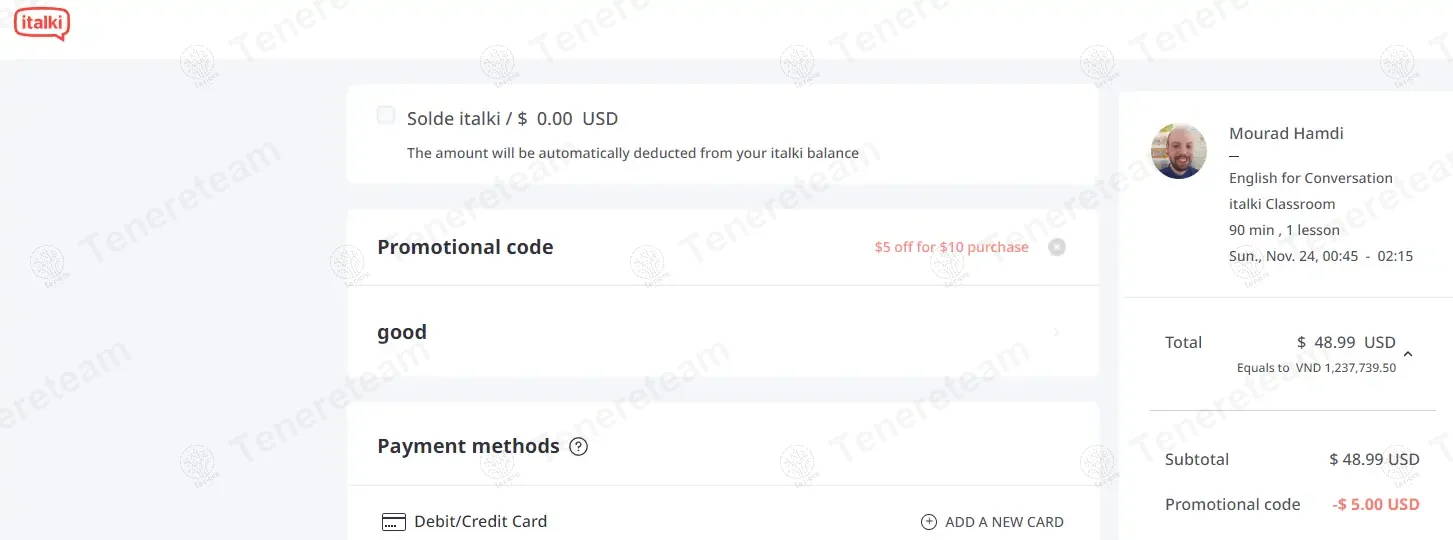Check the Solde italki balance checkbox
The height and width of the screenshot is (540, 1453).
pos(386,116)
